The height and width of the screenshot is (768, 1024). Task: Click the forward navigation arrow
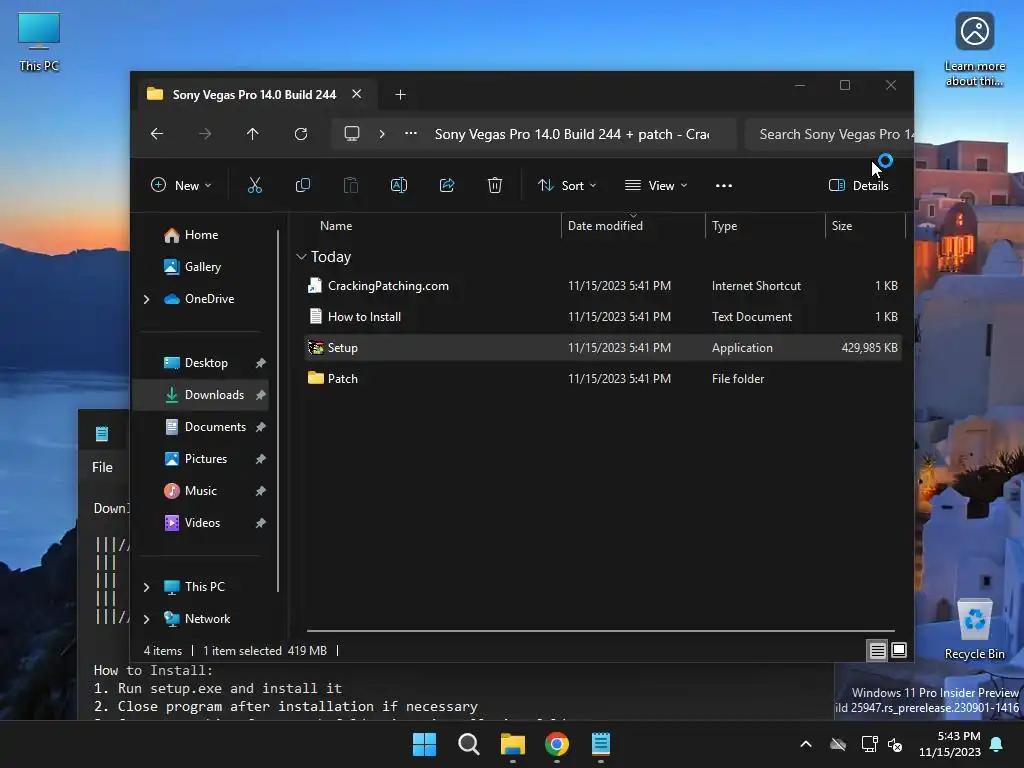click(x=205, y=134)
